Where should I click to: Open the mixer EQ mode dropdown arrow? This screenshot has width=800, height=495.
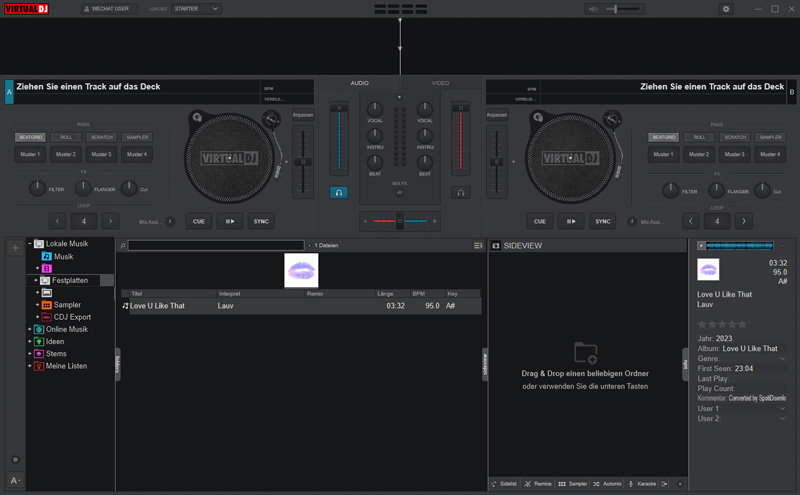pos(399,97)
